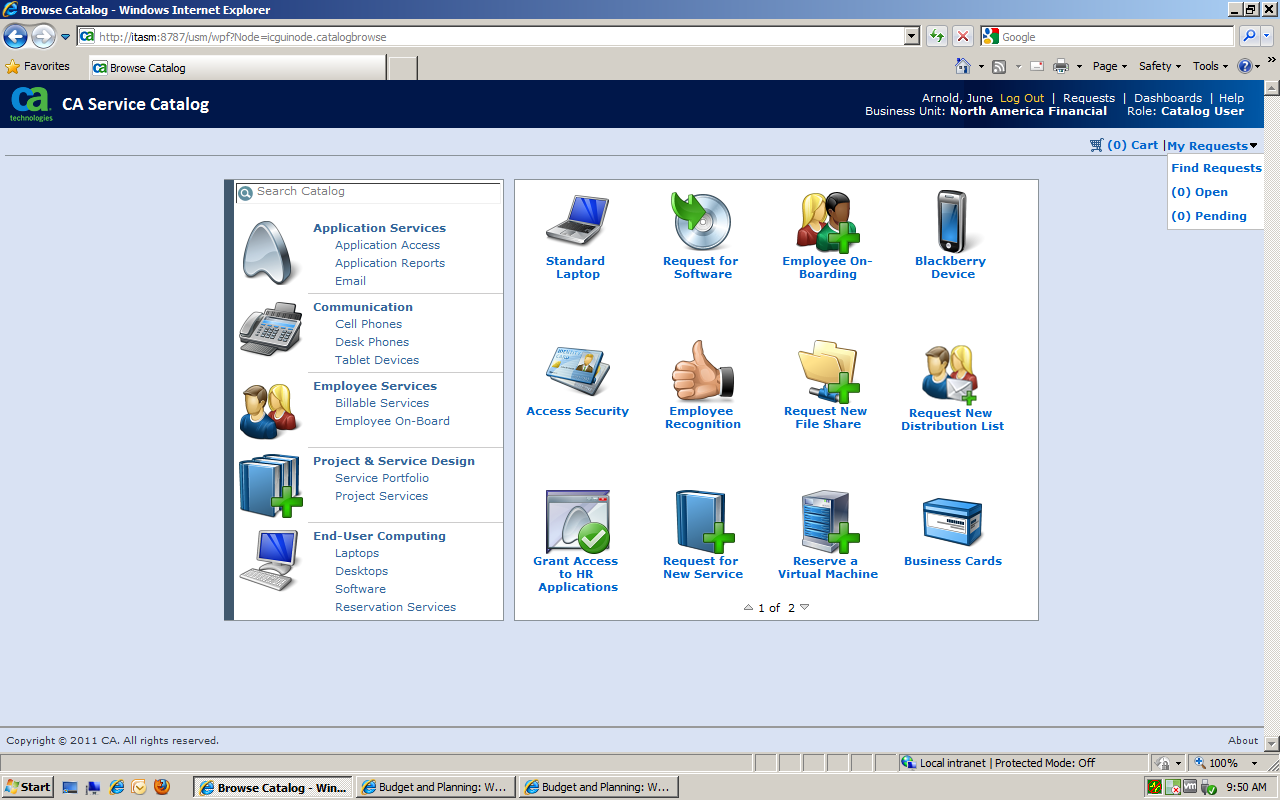Viewport: 1280px width, 800px height.
Task: Click the browser address bar
Action: coord(499,37)
